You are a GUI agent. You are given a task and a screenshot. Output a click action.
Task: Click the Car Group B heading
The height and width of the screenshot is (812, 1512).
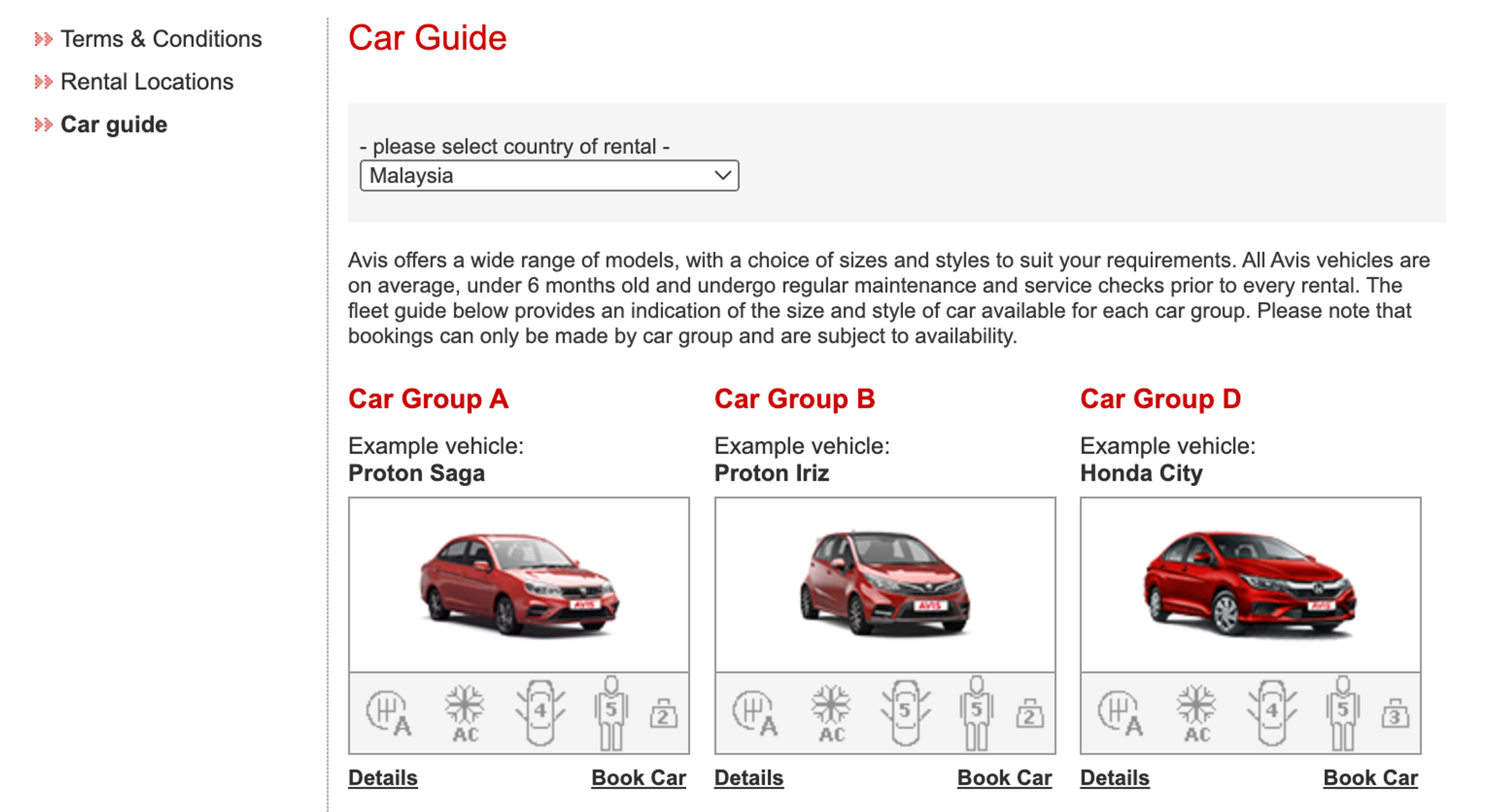pos(795,399)
